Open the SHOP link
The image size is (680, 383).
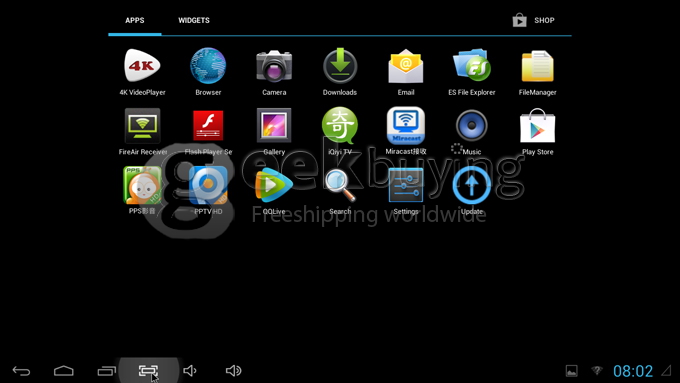tap(534, 20)
